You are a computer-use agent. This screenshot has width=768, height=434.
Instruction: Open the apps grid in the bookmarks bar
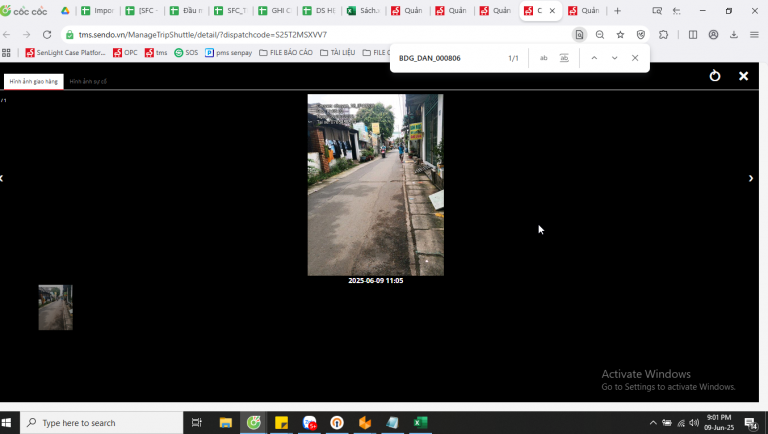pos(6,52)
